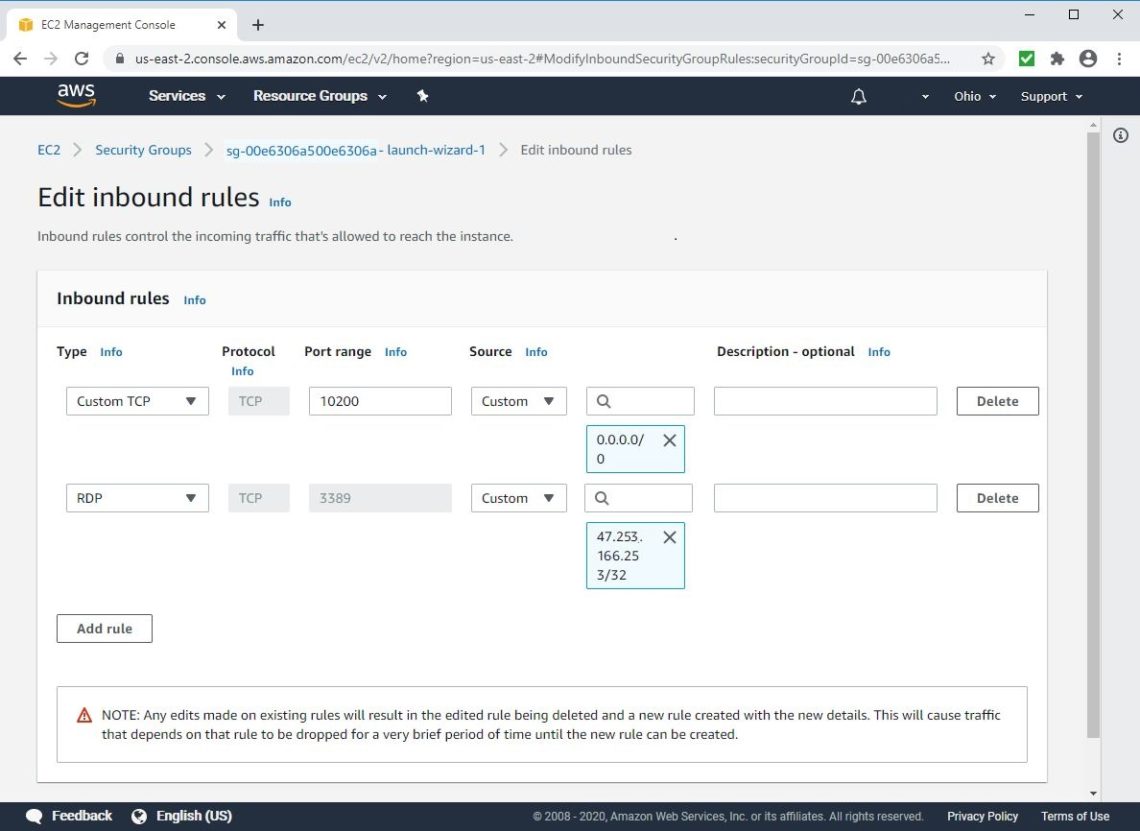
Task: Click the pin shortcut icon in AWS navbar
Action: point(422,96)
